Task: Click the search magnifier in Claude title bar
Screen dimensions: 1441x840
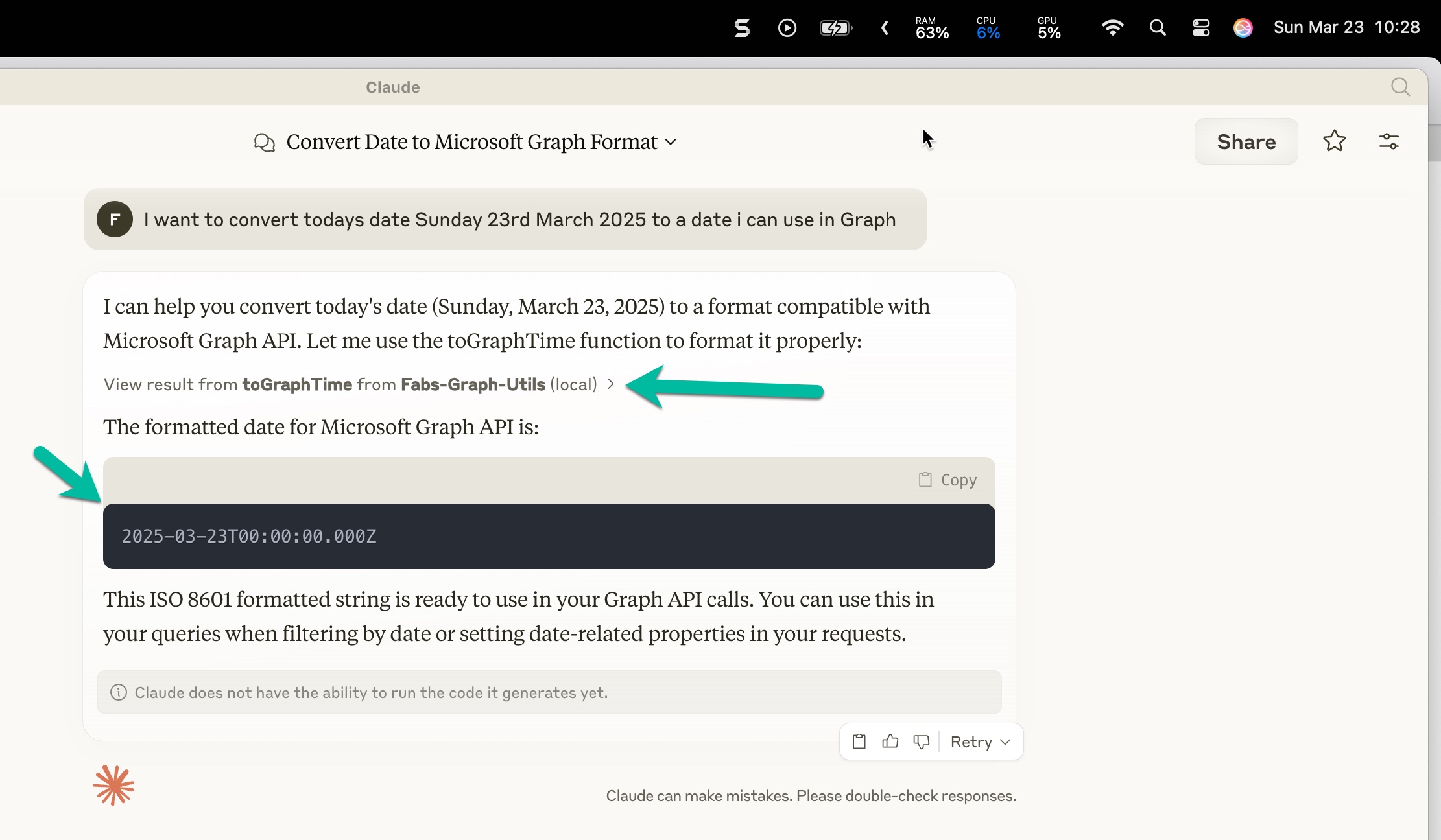Action: pos(1400,87)
